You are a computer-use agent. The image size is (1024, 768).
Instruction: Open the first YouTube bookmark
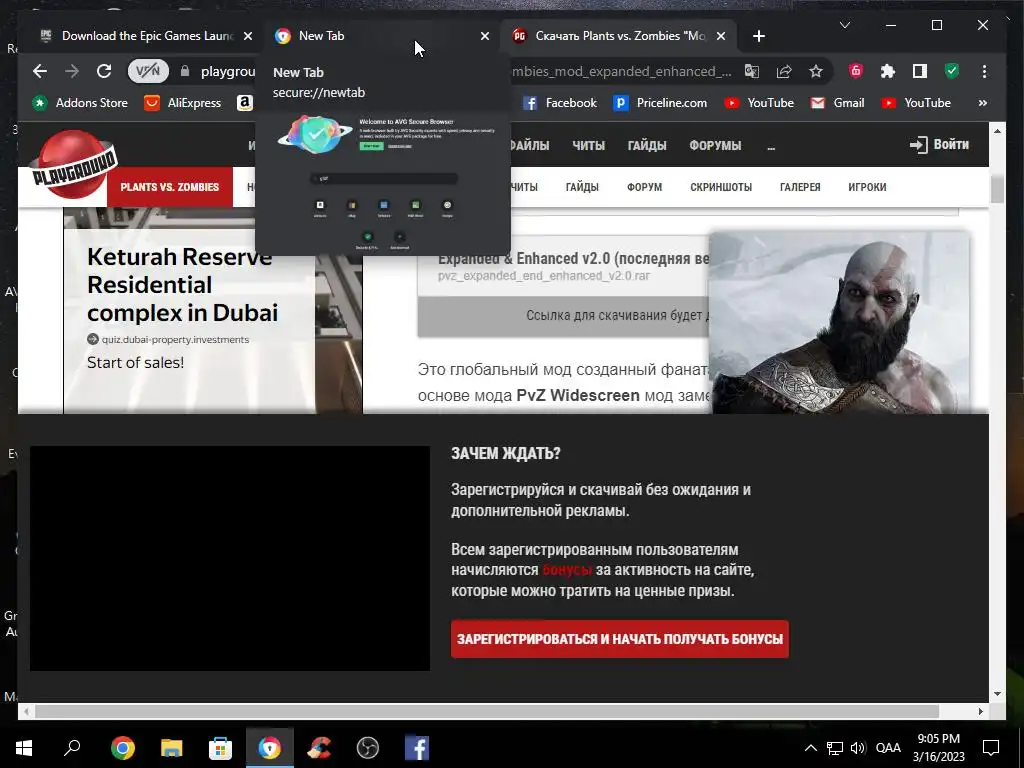pos(759,103)
